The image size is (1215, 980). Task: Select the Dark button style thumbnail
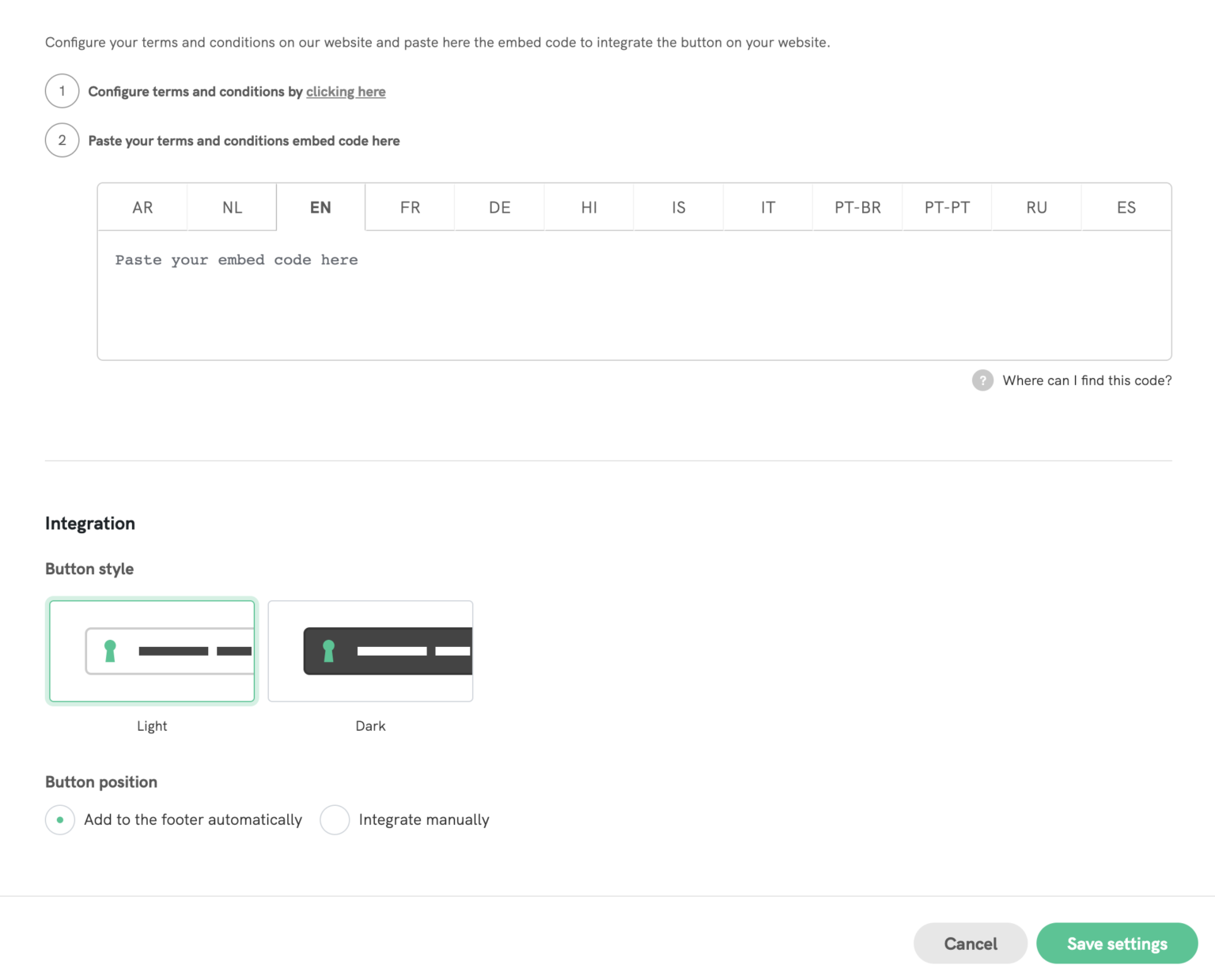(x=370, y=651)
